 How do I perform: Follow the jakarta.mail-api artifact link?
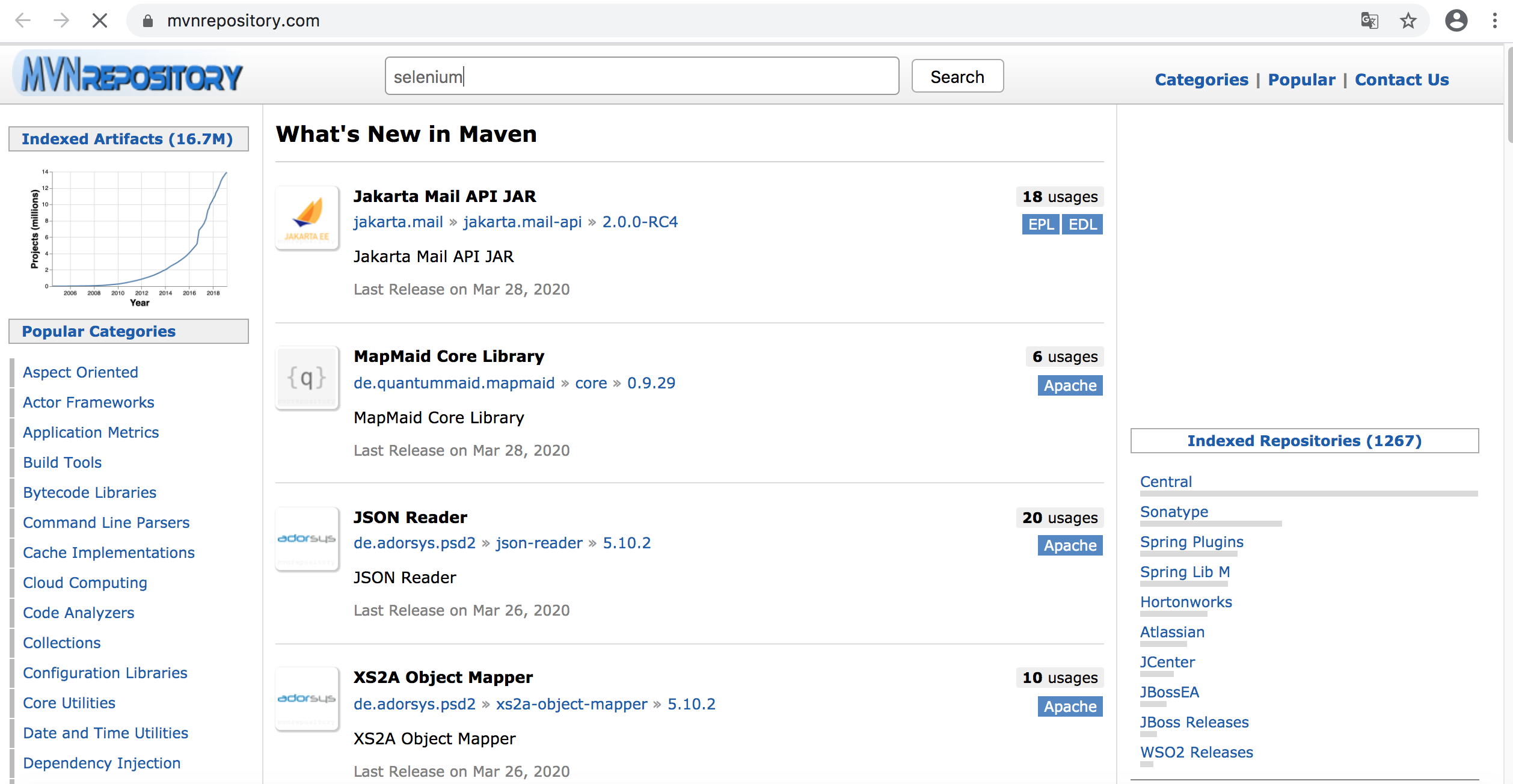(x=522, y=222)
